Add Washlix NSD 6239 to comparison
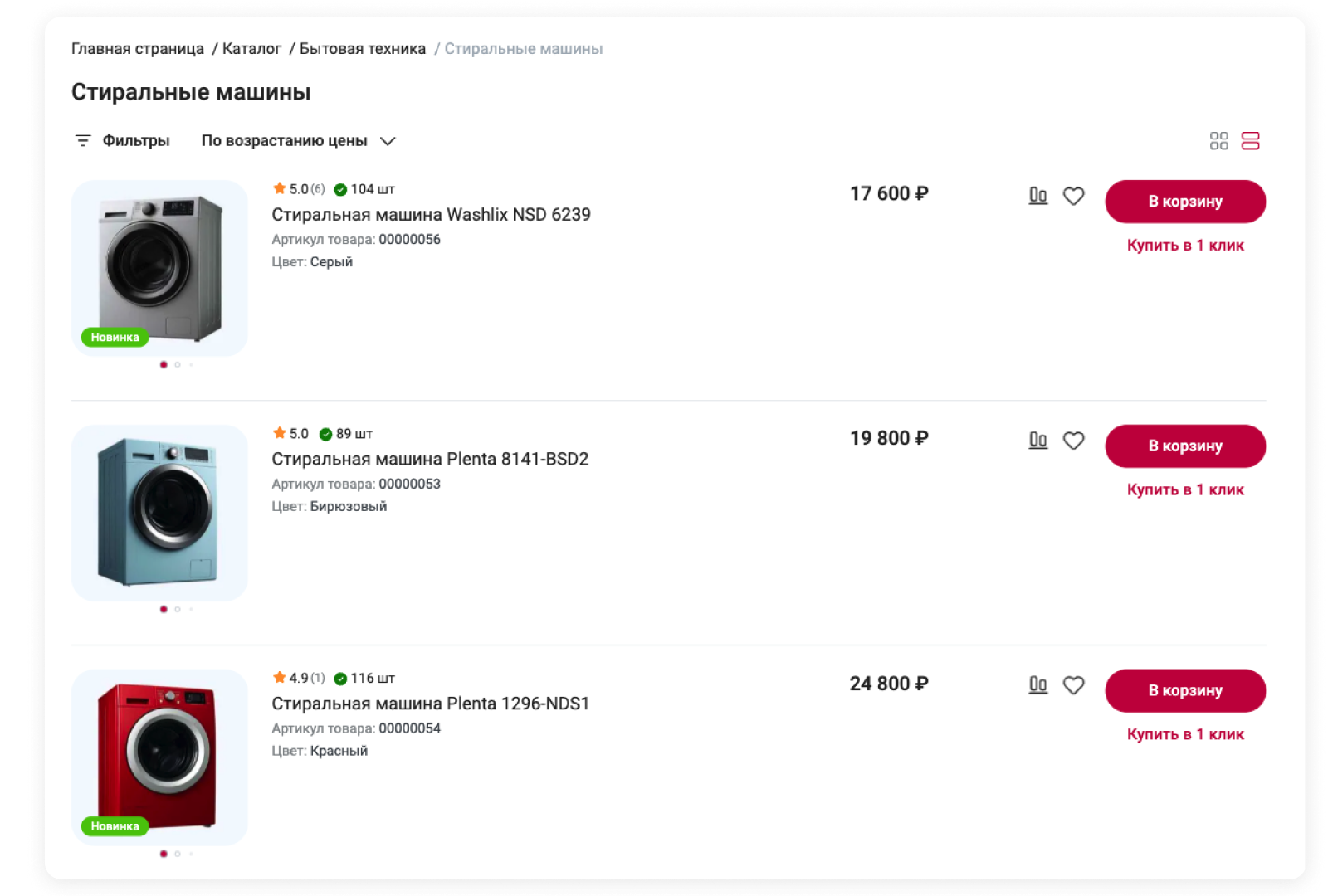The image size is (1328, 896). (x=1037, y=196)
